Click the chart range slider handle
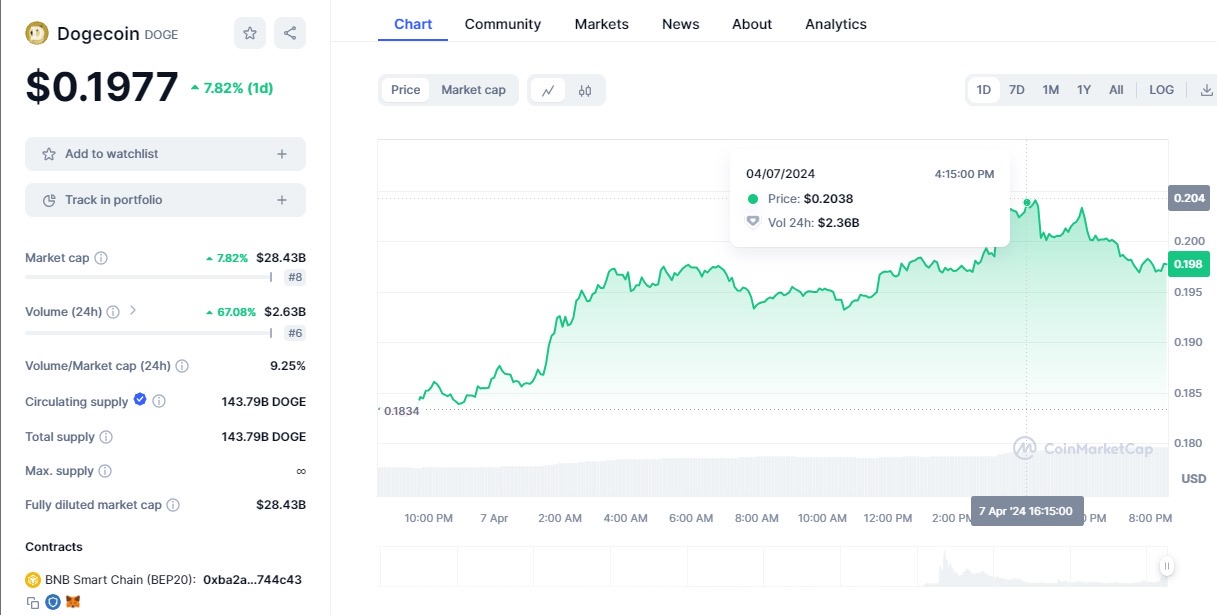Viewport: 1217px width, 615px height. [1166, 566]
